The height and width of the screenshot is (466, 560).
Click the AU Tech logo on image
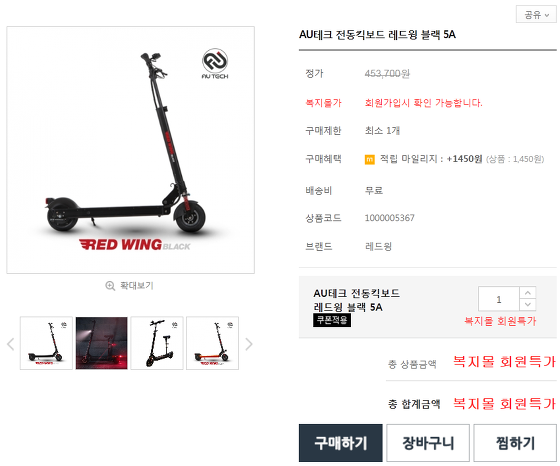coord(215,64)
